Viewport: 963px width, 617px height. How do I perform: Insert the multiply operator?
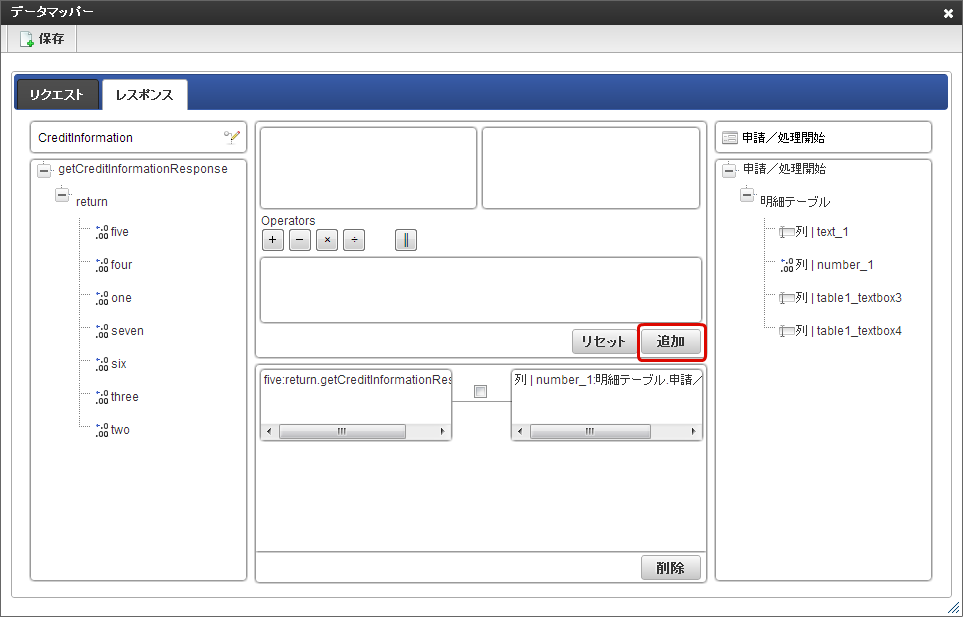327,240
